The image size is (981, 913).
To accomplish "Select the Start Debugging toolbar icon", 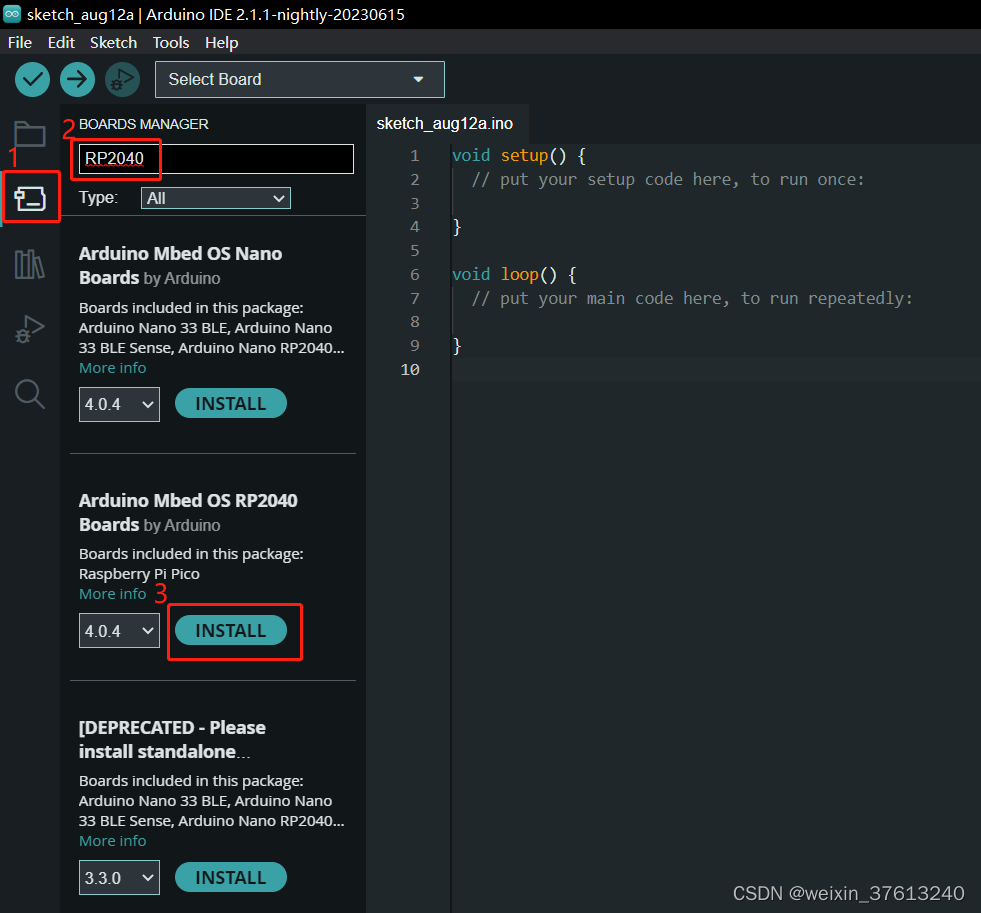I will [x=122, y=79].
